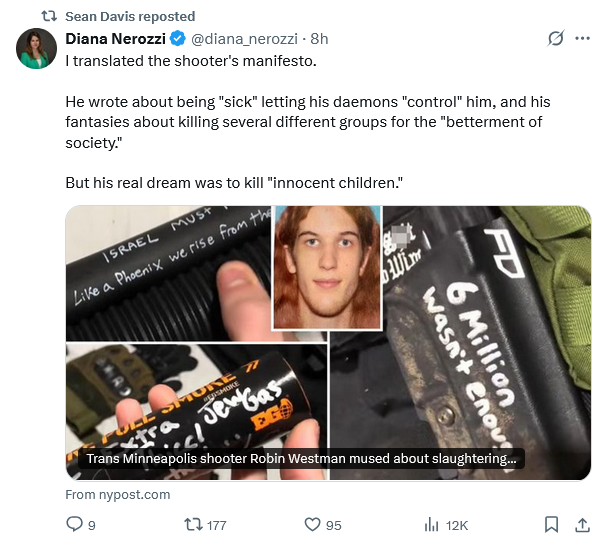Open view analytics bar chart icon
The height and width of the screenshot is (547, 609).
tap(432, 524)
